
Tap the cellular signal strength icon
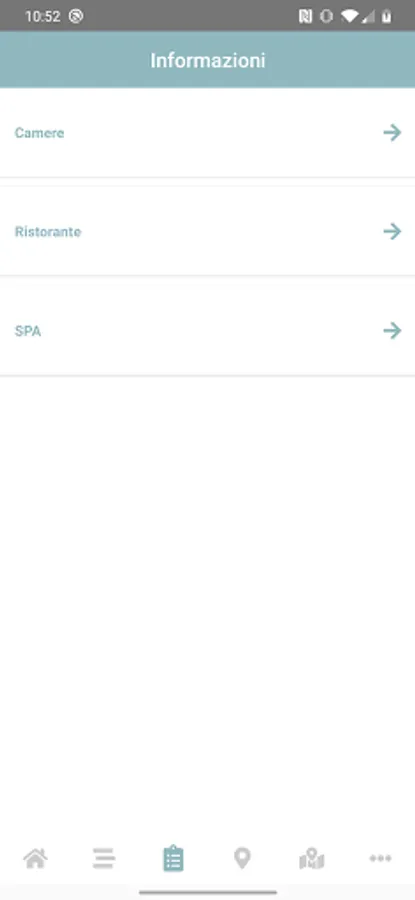(x=368, y=17)
